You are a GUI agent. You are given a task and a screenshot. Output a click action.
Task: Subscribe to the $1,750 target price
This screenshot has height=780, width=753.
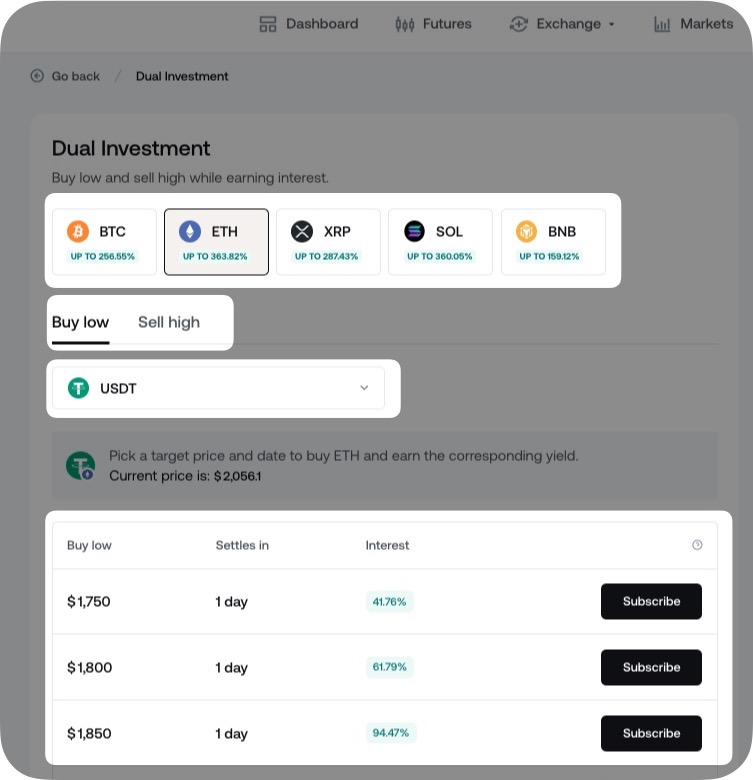click(x=651, y=602)
